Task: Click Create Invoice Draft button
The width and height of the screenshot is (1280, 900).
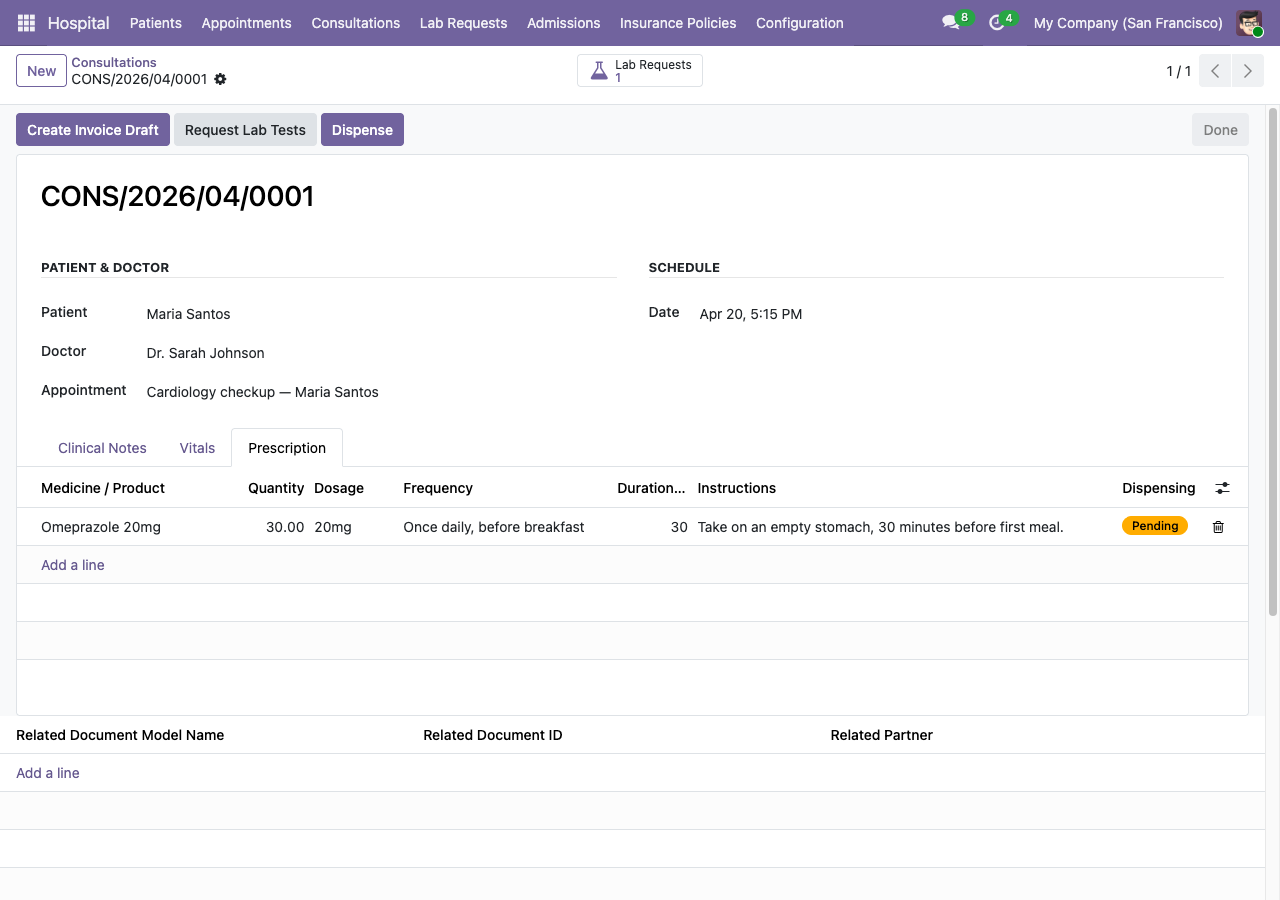Action: [x=93, y=130]
